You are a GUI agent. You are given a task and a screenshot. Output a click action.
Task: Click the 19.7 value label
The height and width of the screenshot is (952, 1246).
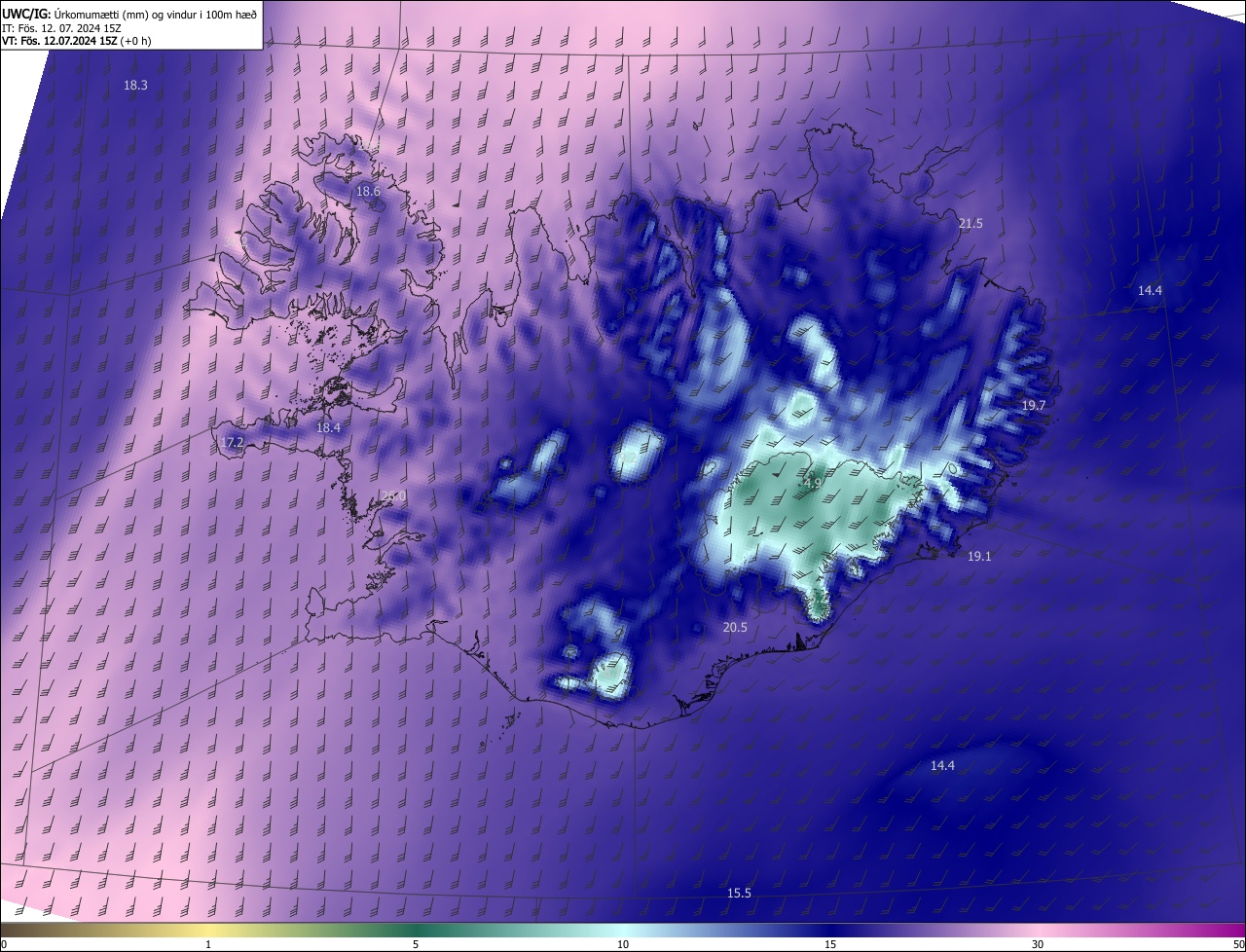tap(1033, 405)
